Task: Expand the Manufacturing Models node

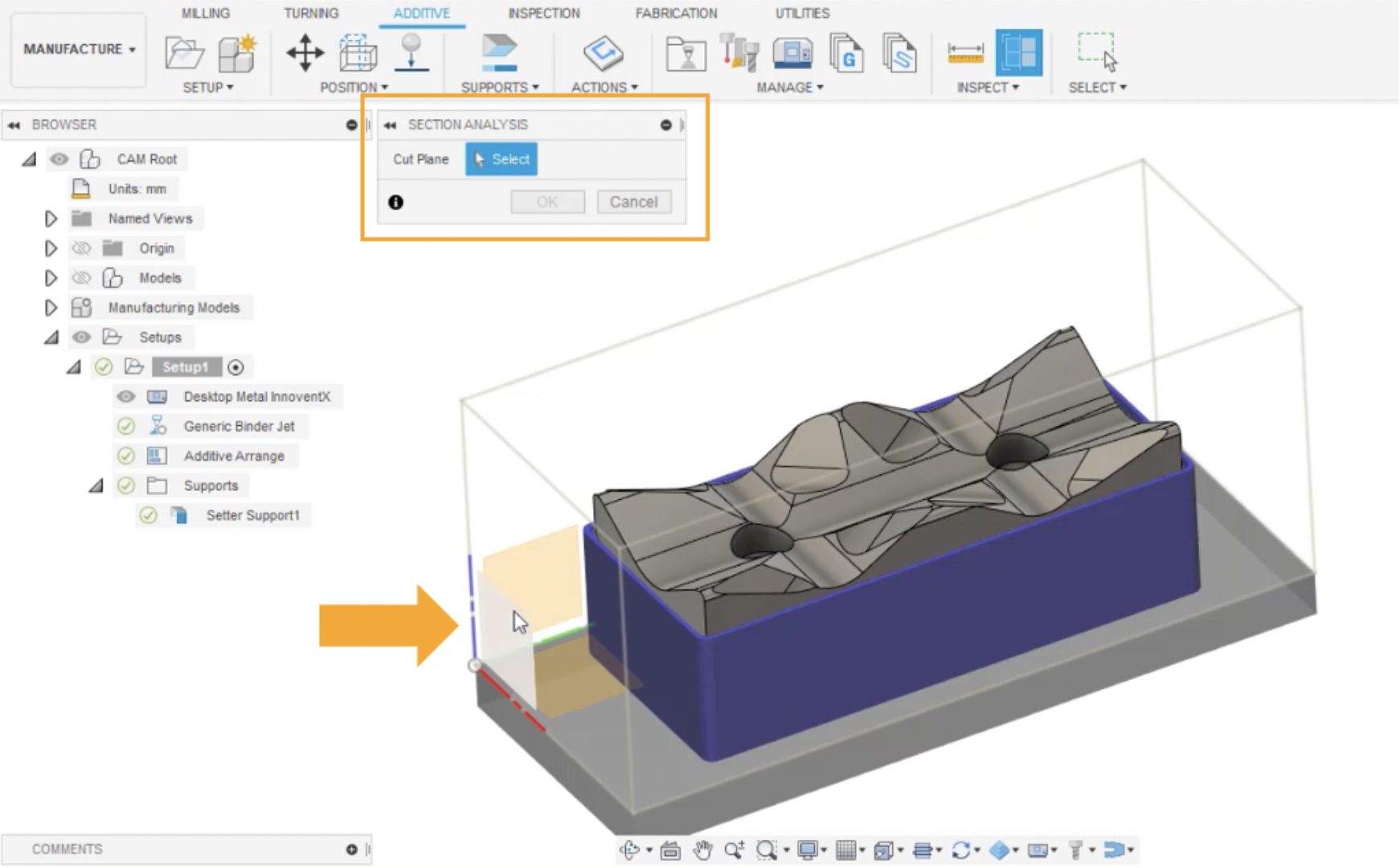Action: [x=51, y=308]
